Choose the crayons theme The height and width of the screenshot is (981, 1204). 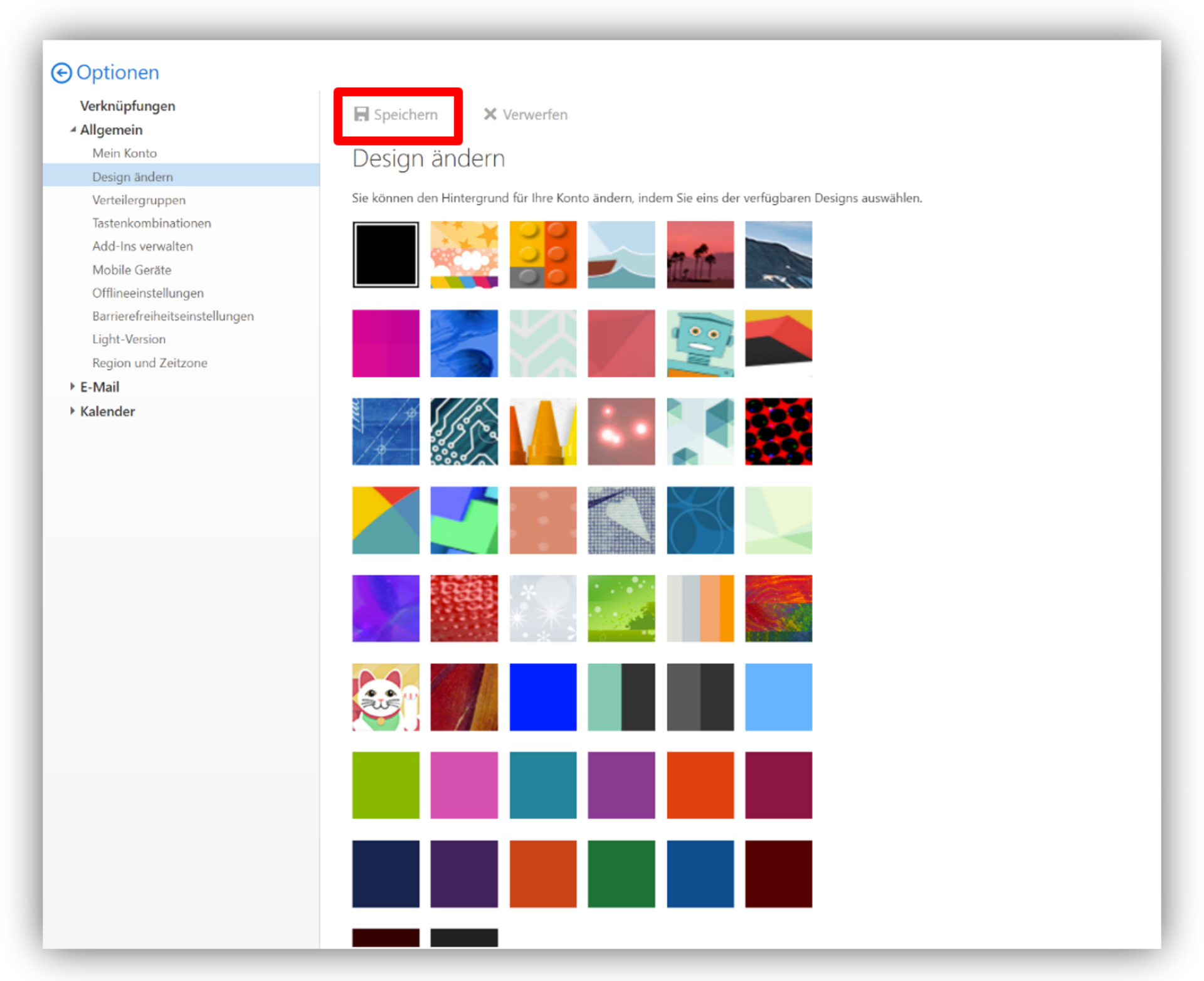pyautogui.click(x=543, y=432)
